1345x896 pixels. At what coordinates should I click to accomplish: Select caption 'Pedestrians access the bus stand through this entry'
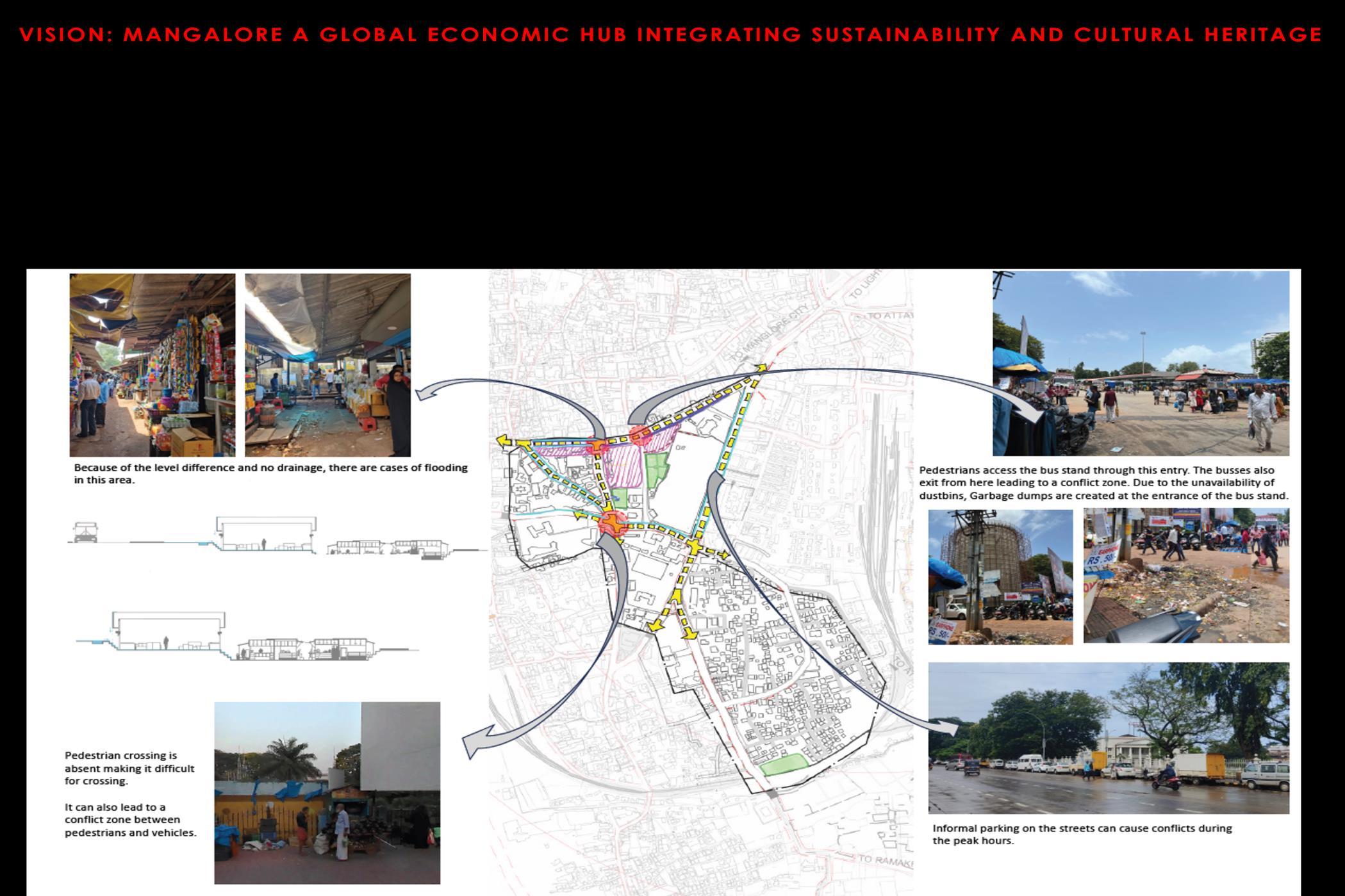tap(1103, 483)
